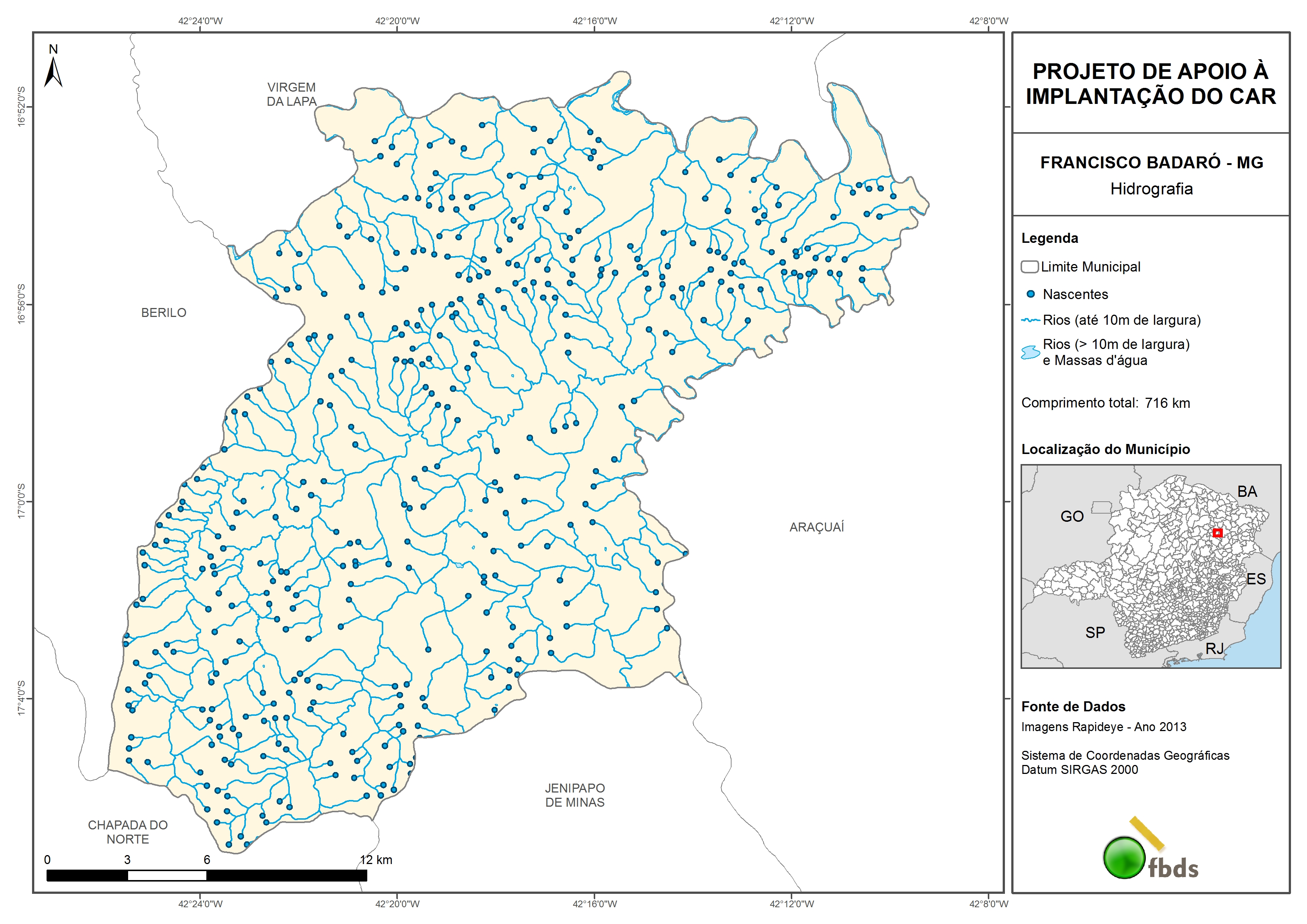This screenshot has height=924, width=1307.
Task: Click the thin river line legend symbol
Action: coord(1030,321)
